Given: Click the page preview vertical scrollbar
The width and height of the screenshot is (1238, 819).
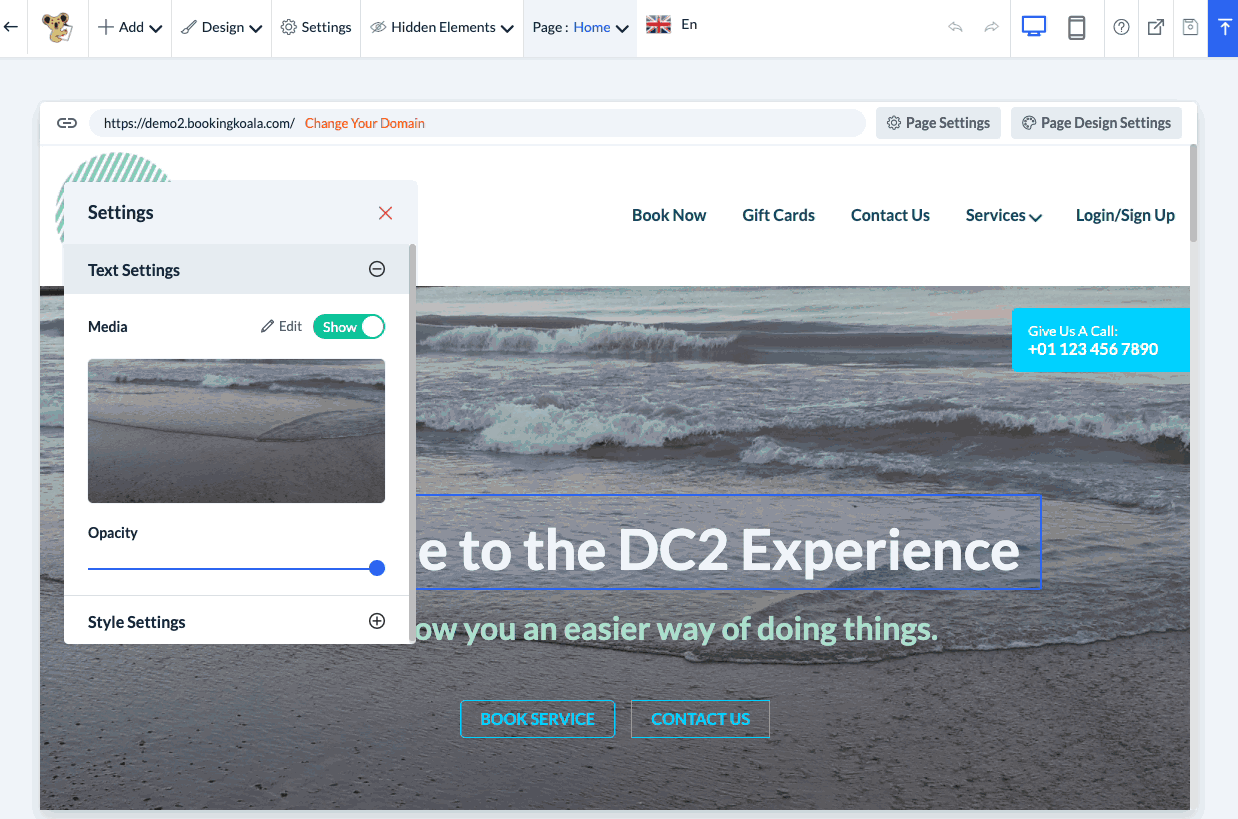Looking at the screenshot, I should tap(1192, 194).
